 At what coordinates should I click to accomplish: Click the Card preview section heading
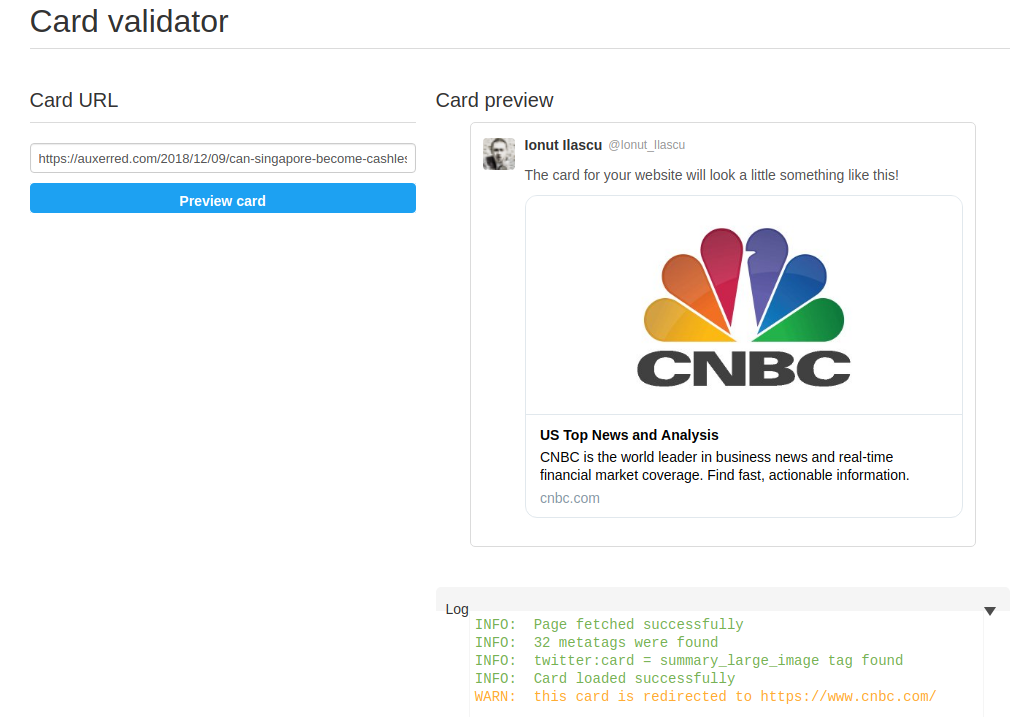(494, 100)
